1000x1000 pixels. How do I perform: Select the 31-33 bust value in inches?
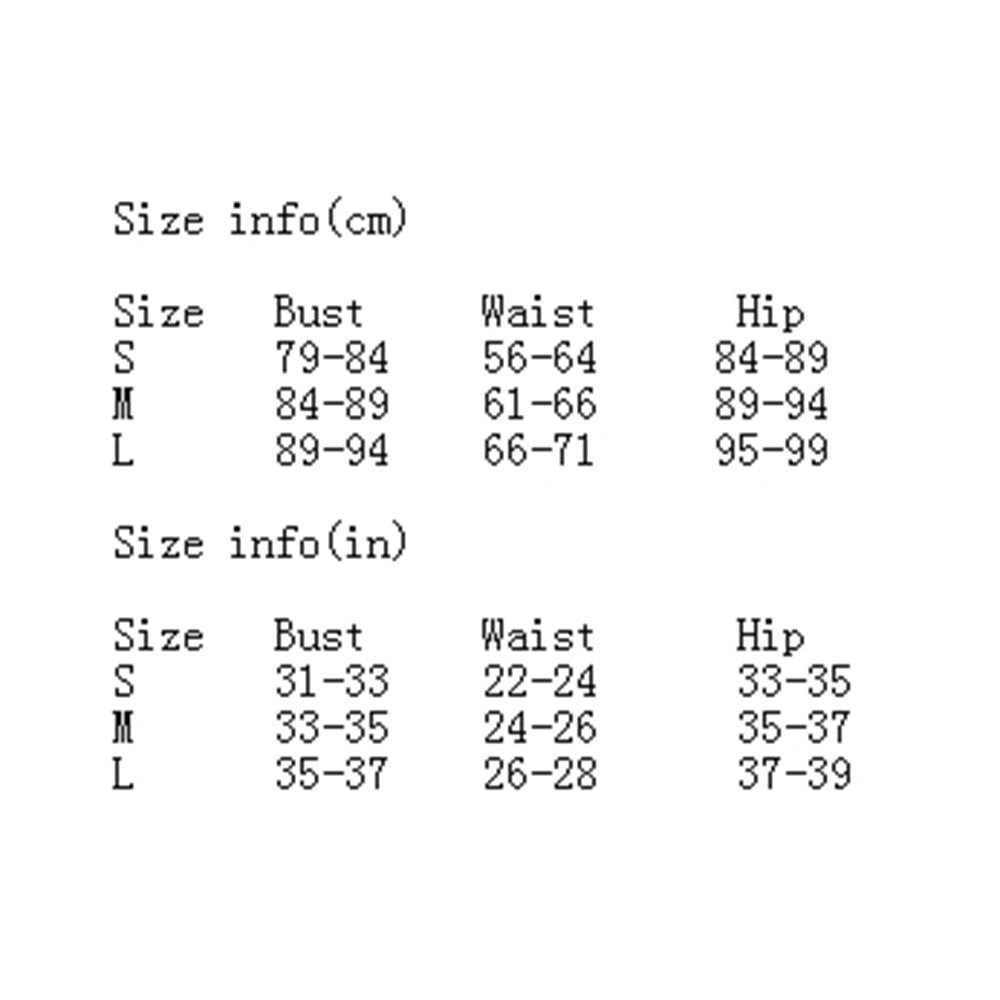[331, 682]
